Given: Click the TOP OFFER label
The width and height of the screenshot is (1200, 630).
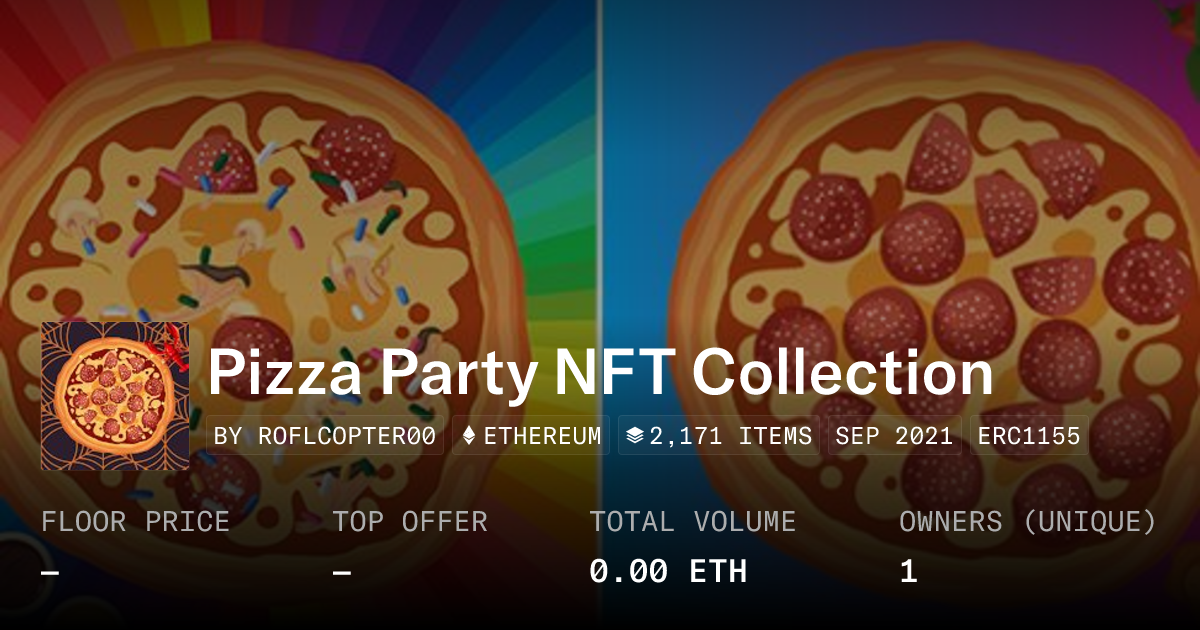Looking at the screenshot, I should [x=410, y=522].
